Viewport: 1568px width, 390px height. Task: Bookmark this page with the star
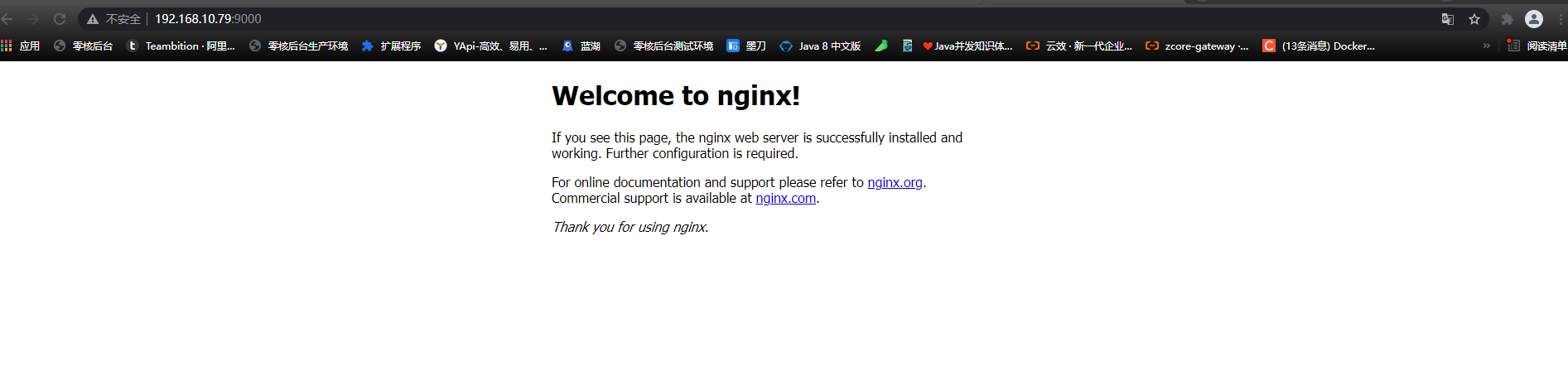coord(1474,19)
